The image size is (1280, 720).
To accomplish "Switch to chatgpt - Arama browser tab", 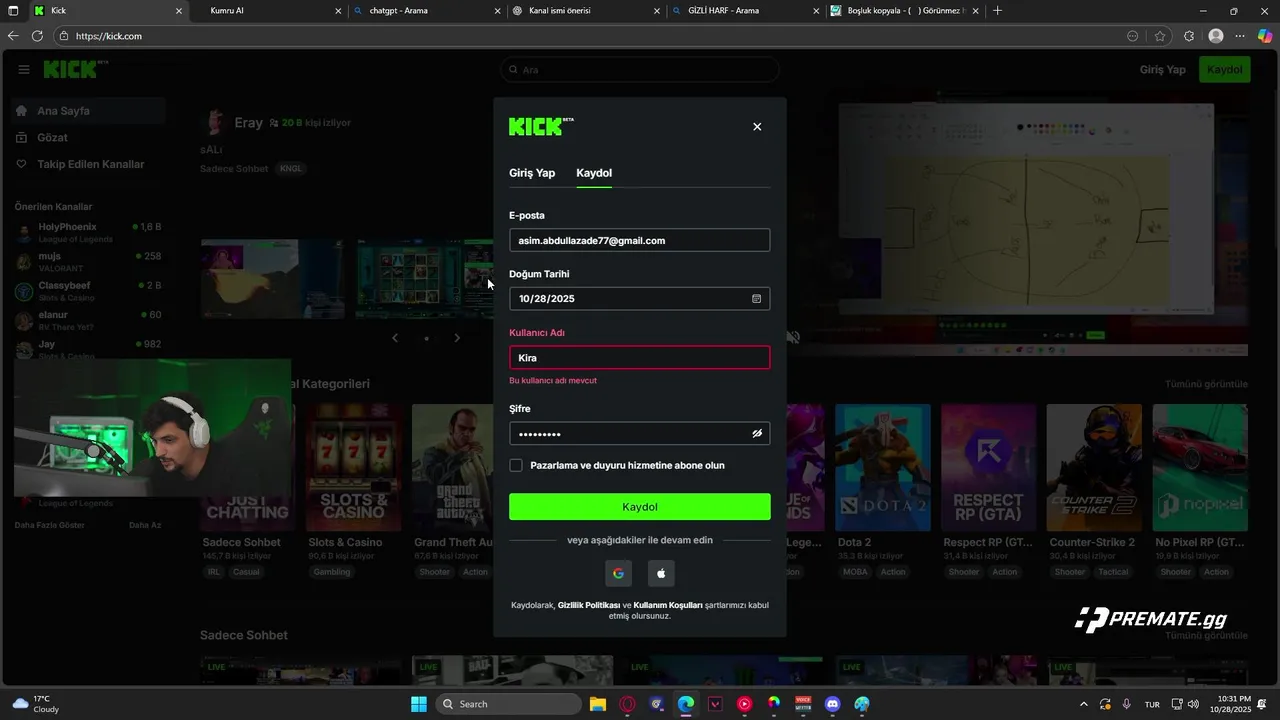I will tap(428, 11).
